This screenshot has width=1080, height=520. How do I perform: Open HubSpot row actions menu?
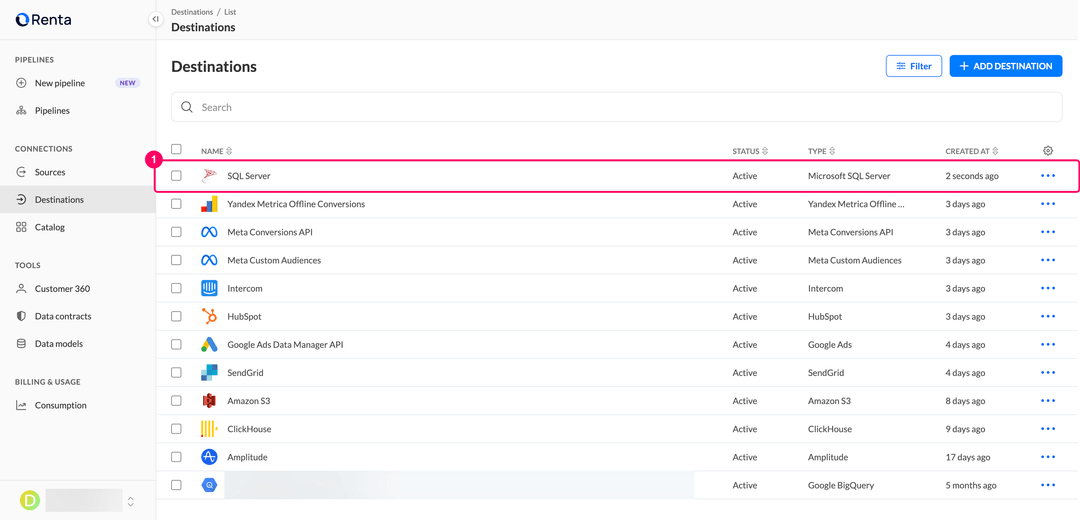1048,316
